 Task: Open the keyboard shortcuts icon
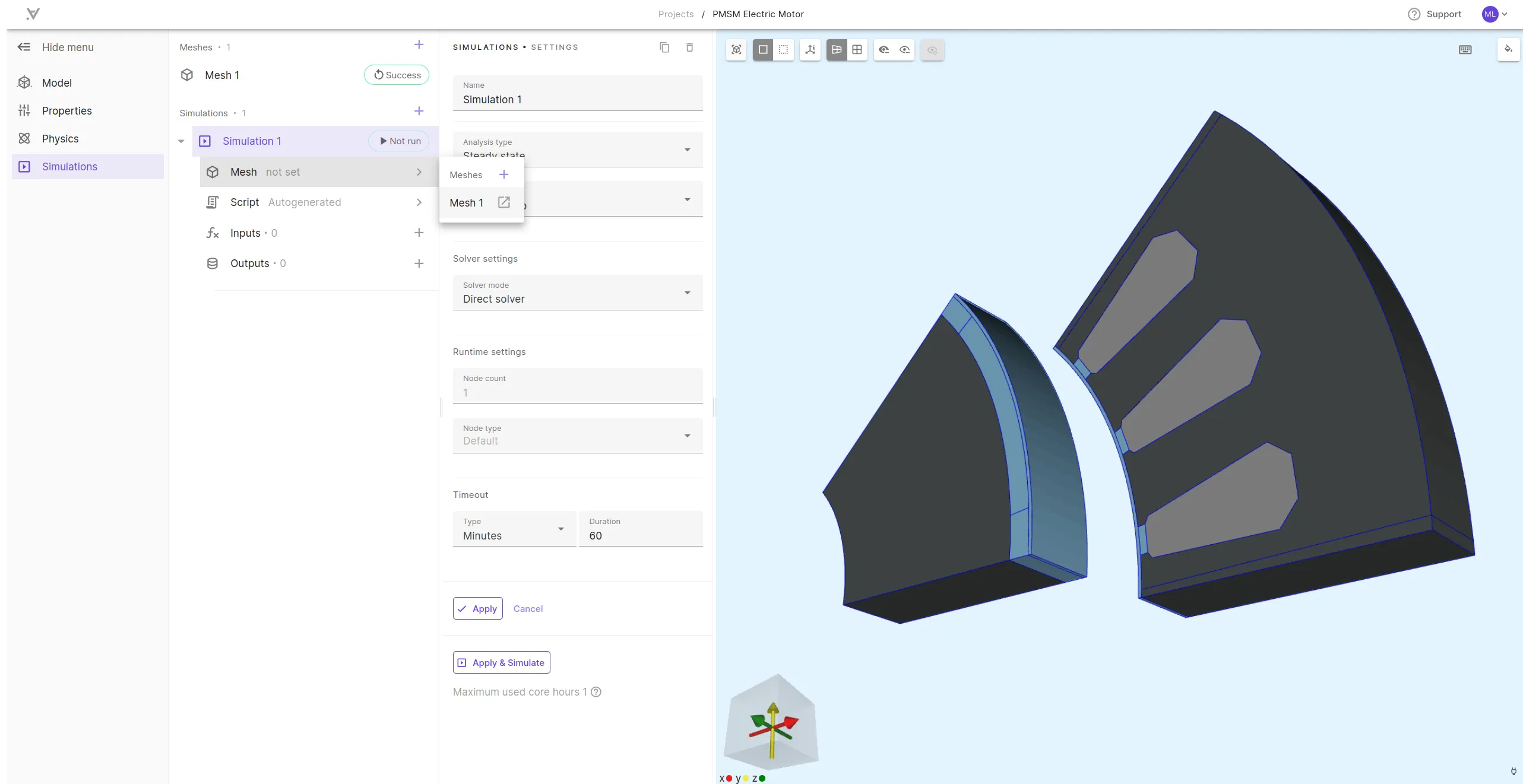click(1465, 50)
